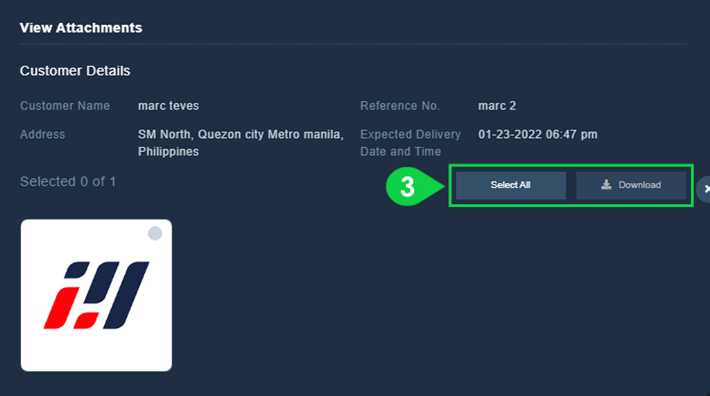Click the red and navy logo image
Screen dimensions: 710x396
pyautogui.click(x=96, y=295)
